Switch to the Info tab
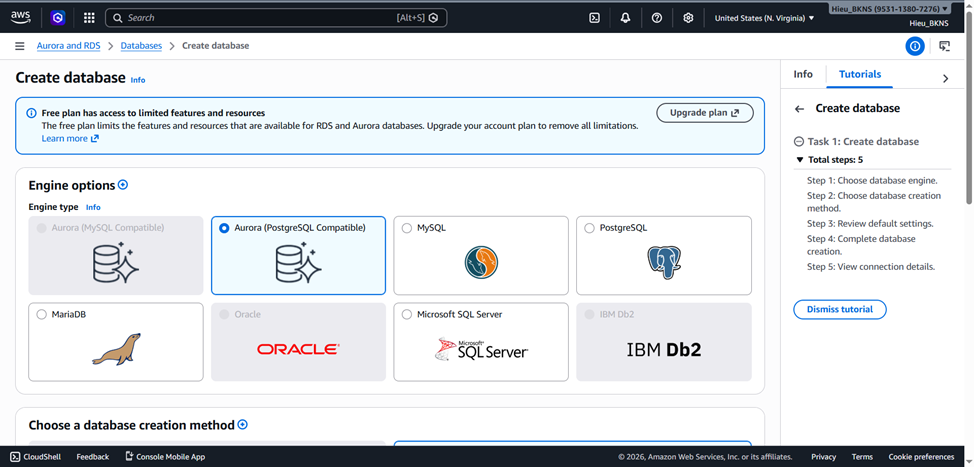Viewport: 974px width, 467px height. 803,74
